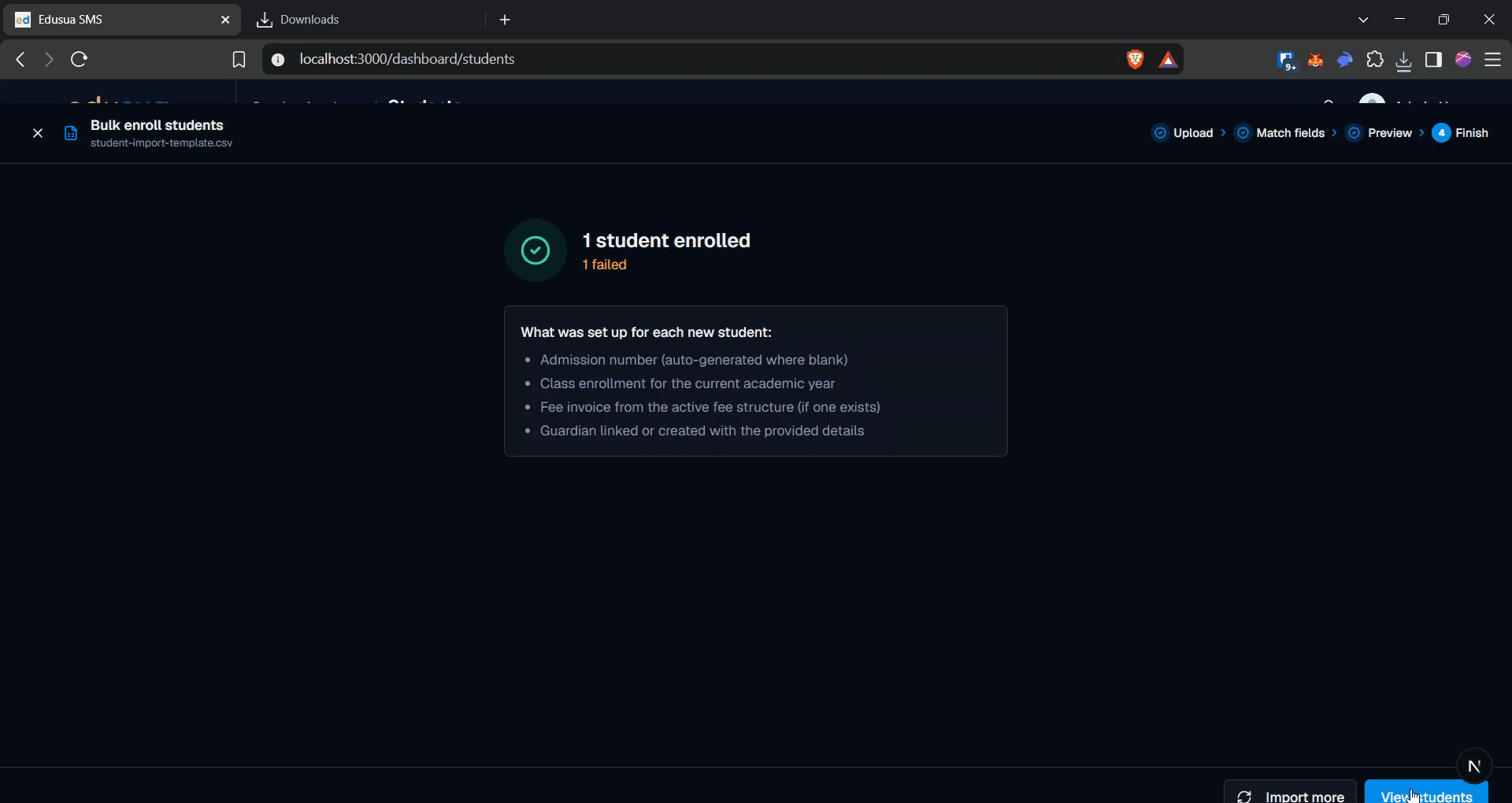Open the purple Leo AI icon
Viewport: 1512px width, 803px height.
click(1463, 59)
